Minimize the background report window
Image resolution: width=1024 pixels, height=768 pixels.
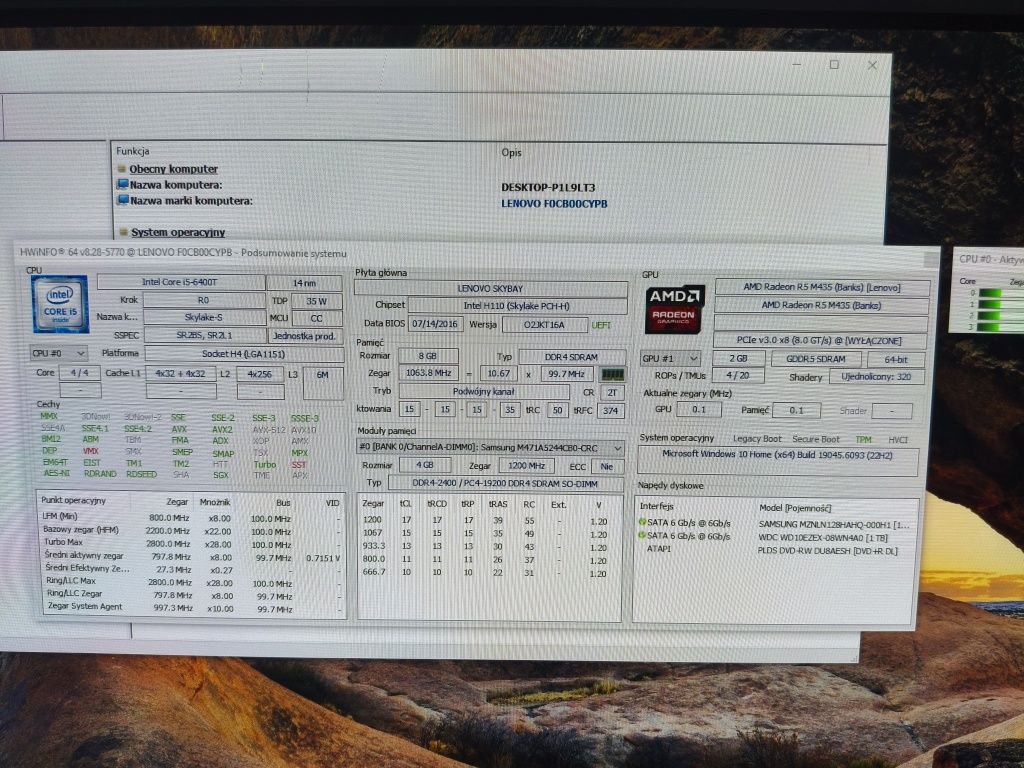(x=797, y=65)
